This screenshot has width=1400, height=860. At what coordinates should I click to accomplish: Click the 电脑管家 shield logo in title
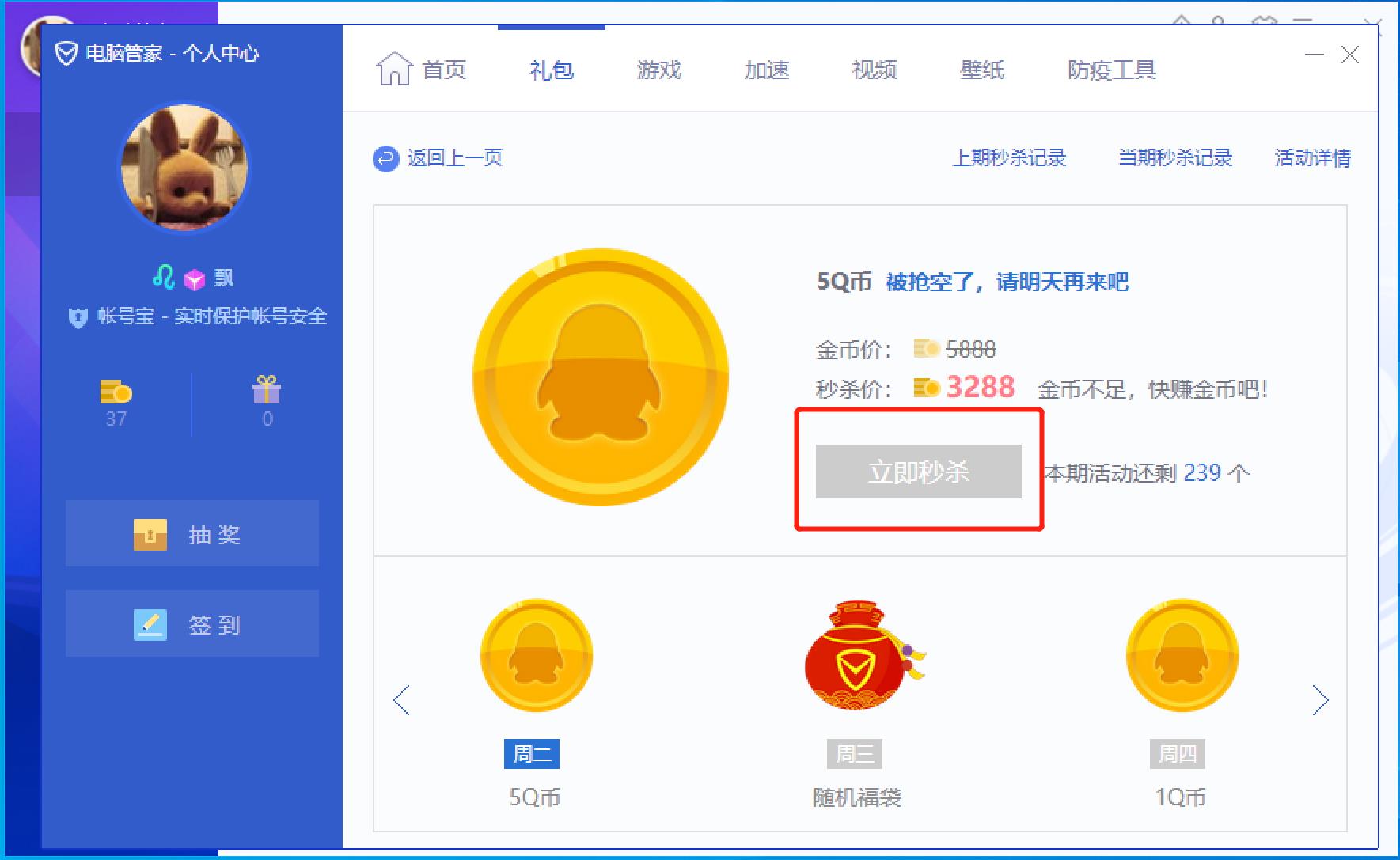[x=66, y=54]
